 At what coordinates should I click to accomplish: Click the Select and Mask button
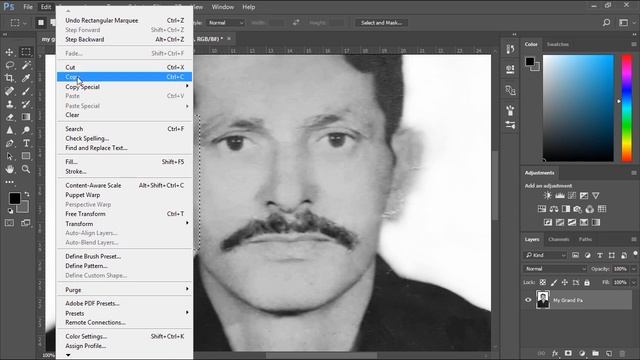point(381,23)
